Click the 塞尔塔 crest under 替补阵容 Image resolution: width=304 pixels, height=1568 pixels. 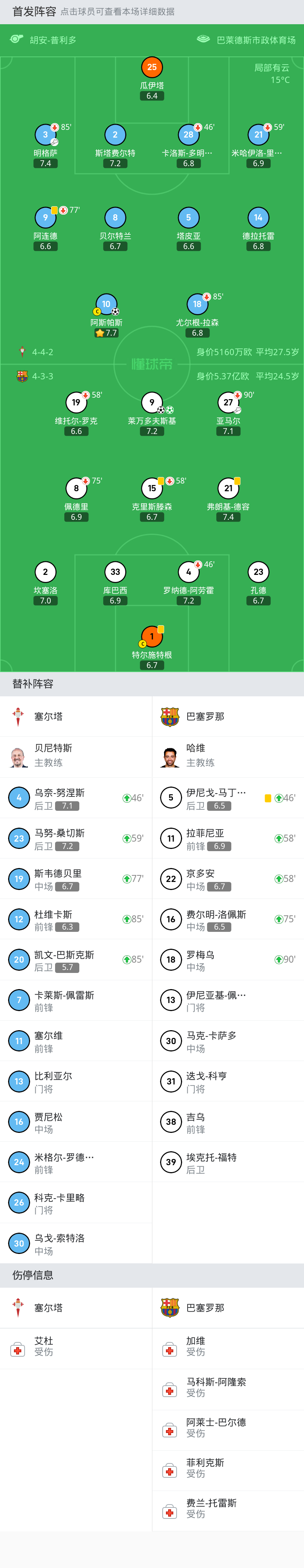(18, 716)
